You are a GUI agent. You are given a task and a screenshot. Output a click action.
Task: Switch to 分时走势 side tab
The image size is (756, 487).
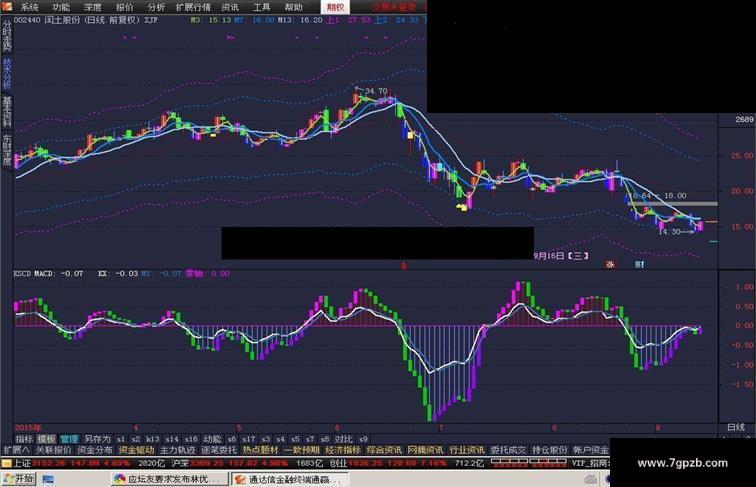pos(7,35)
